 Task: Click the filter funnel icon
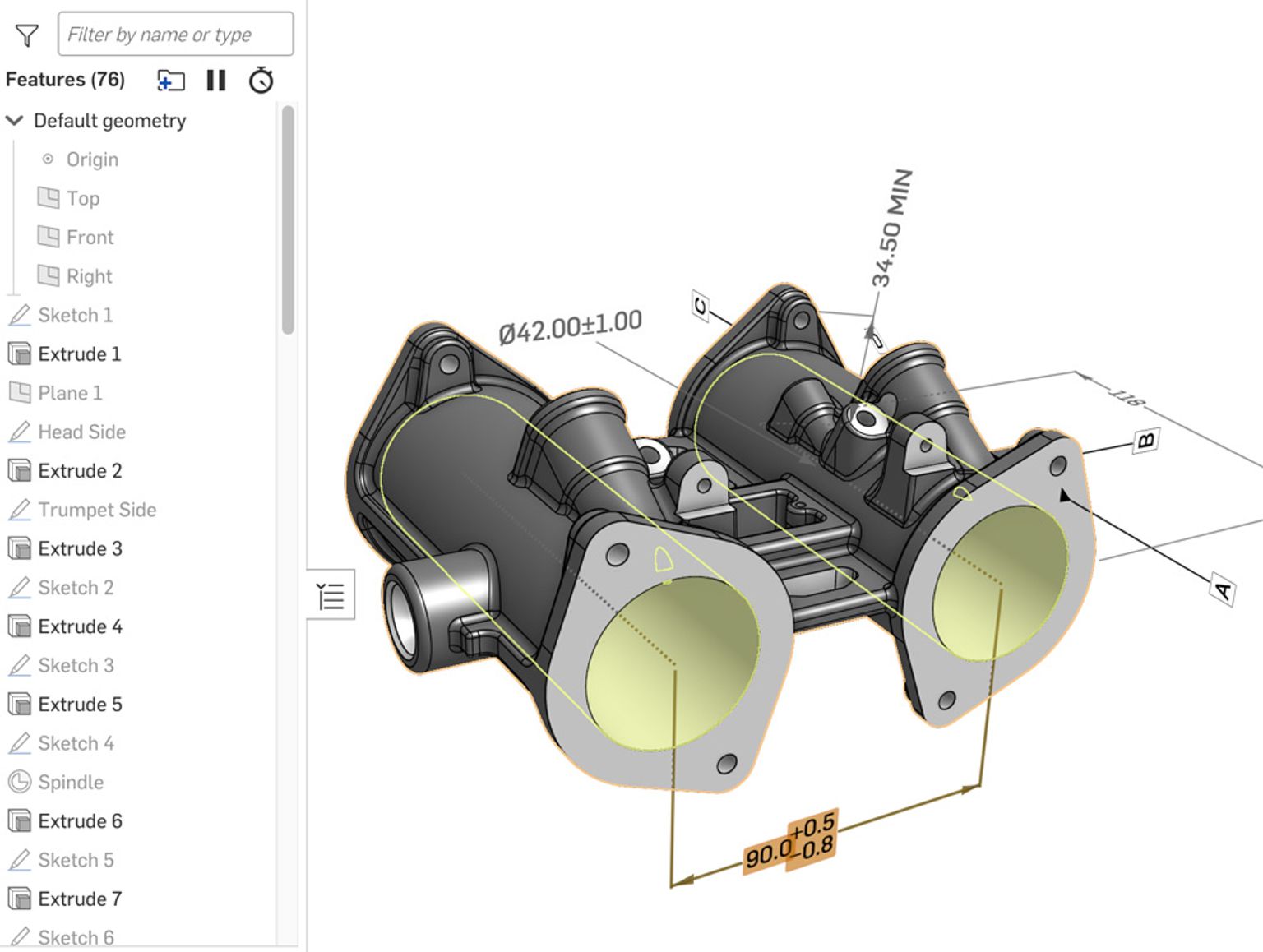point(27,34)
